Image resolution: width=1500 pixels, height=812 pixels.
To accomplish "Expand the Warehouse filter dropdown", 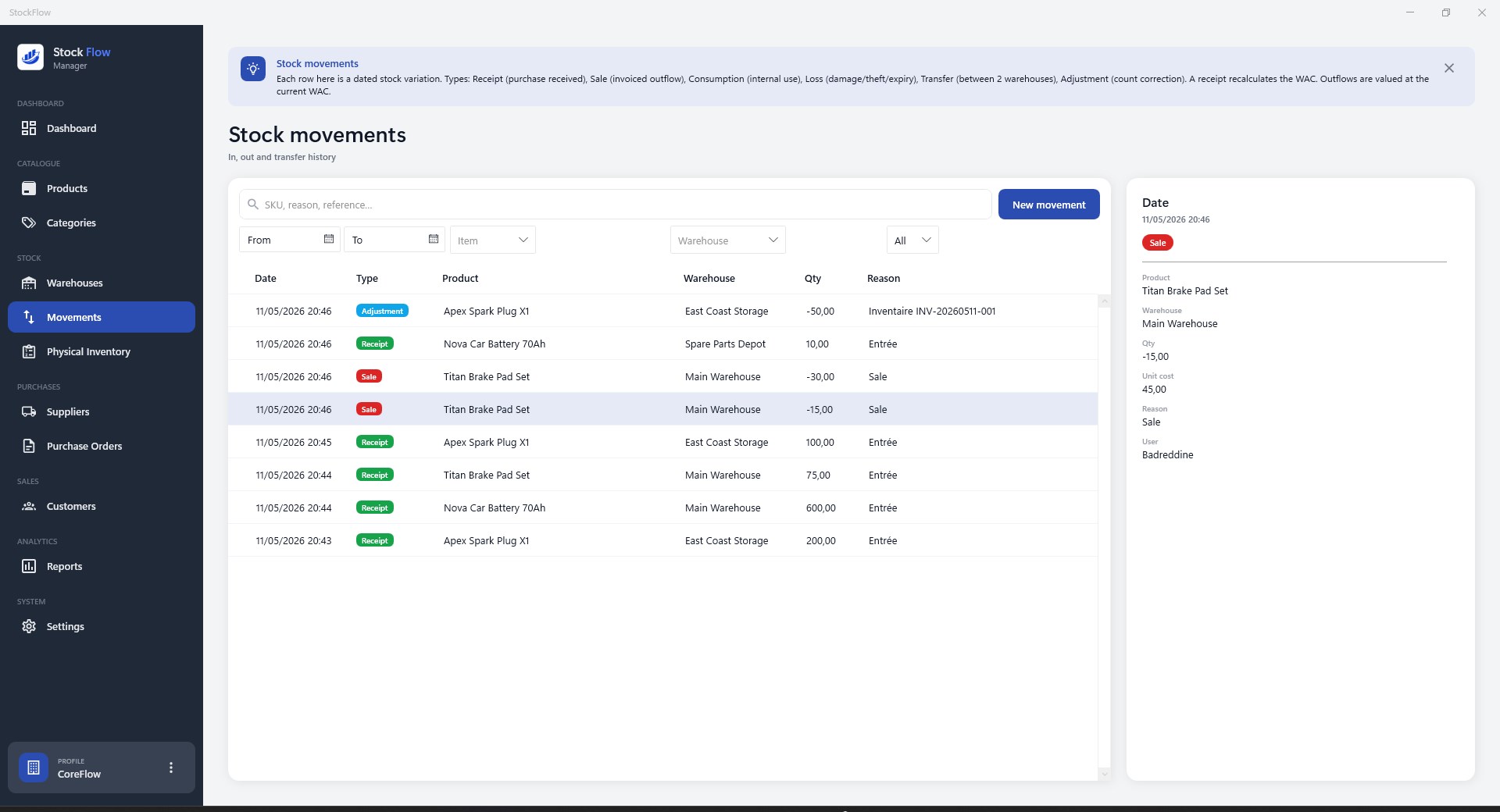I will click(728, 240).
